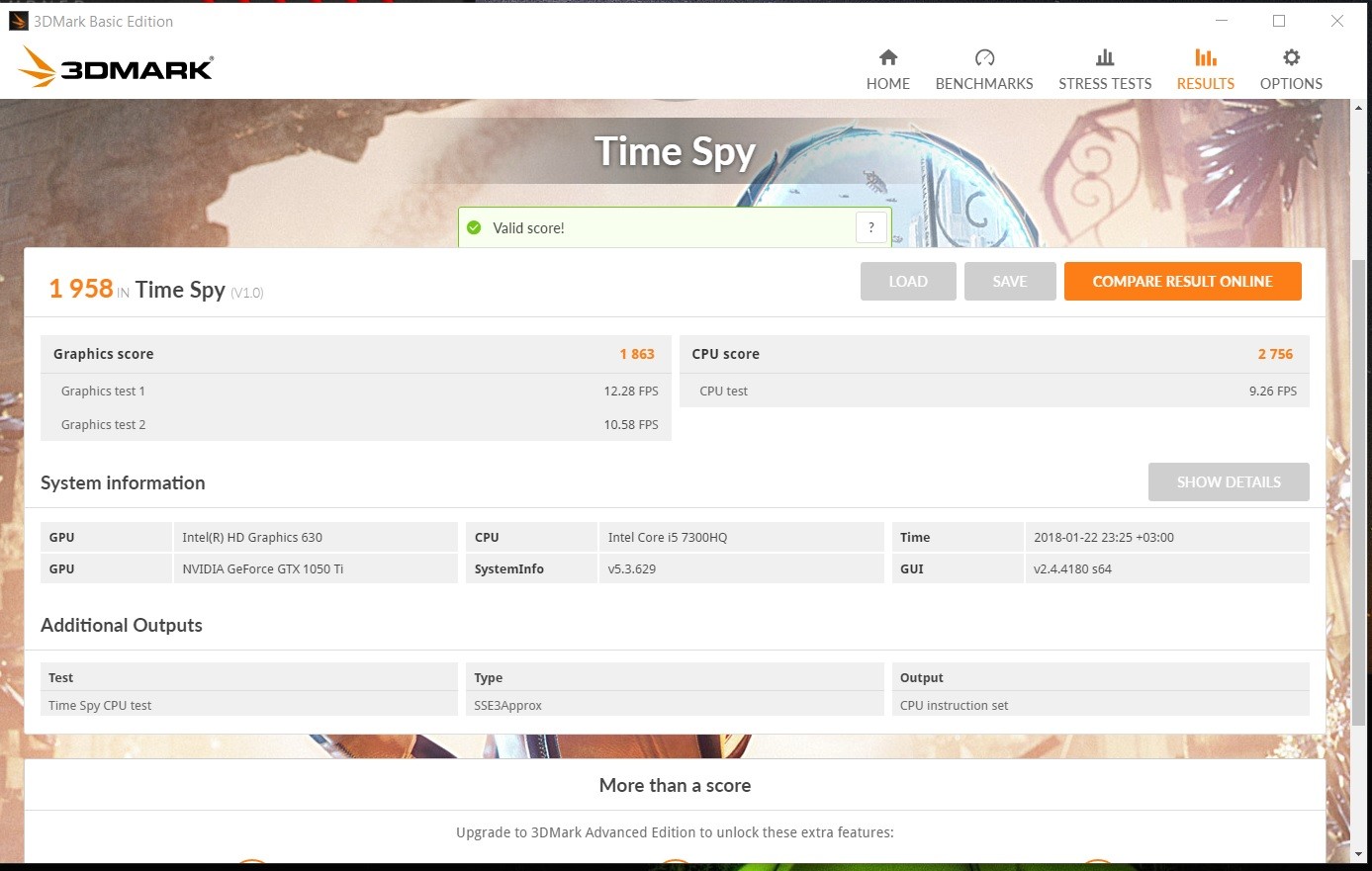
Task: Click the time value 2018-01-22 23:25
Action: click(x=1166, y=537)
